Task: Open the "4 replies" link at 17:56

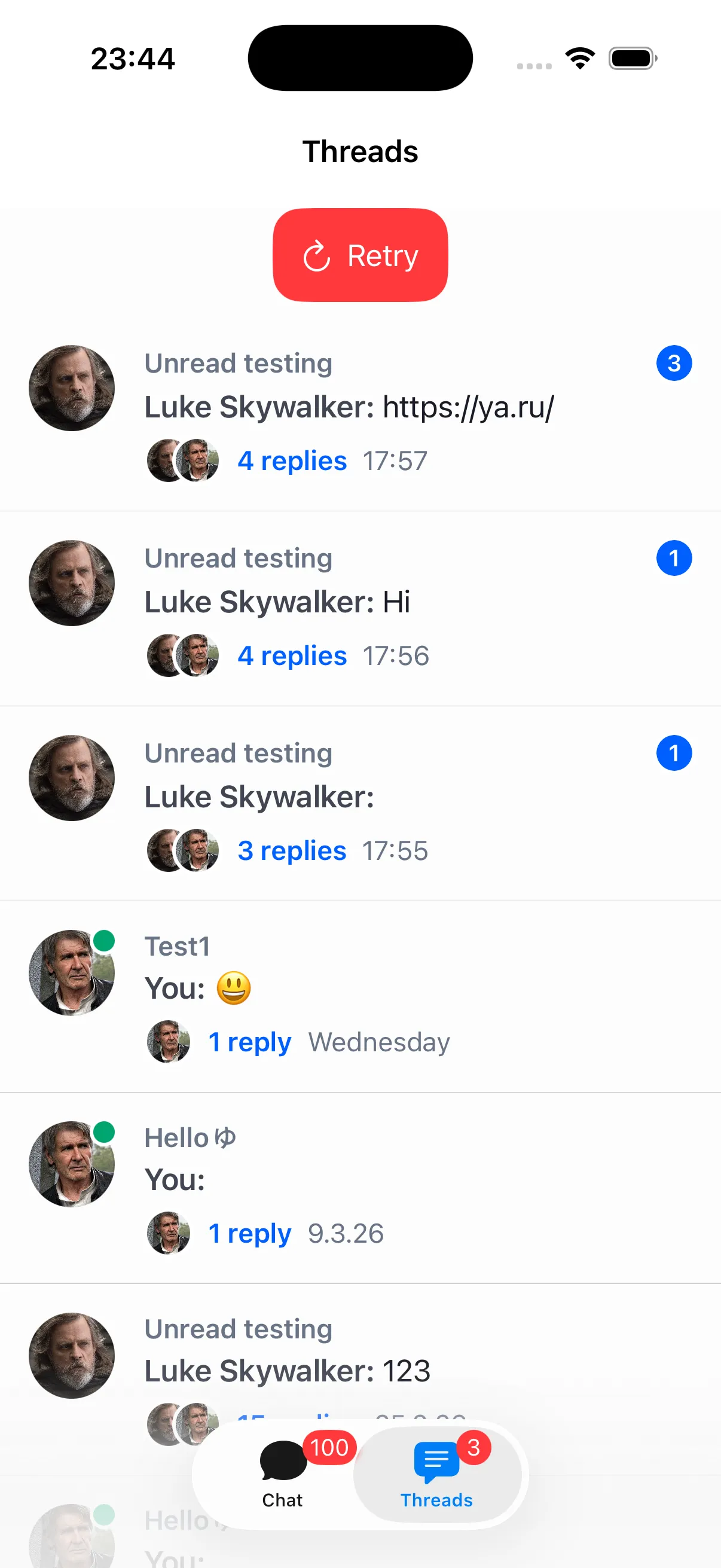Action: (x=292, y=655)
